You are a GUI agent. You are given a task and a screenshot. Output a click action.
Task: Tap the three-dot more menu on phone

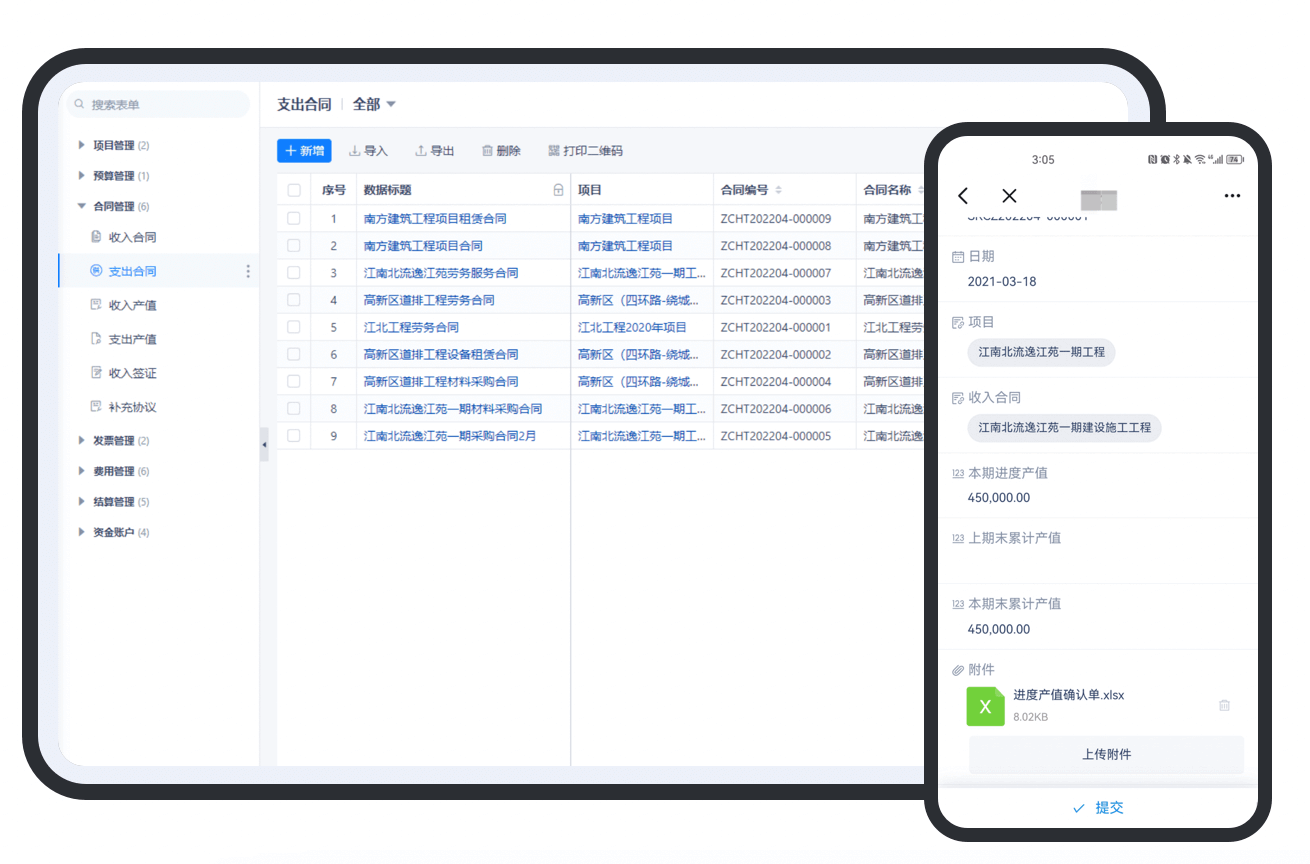pos(1232,196)
